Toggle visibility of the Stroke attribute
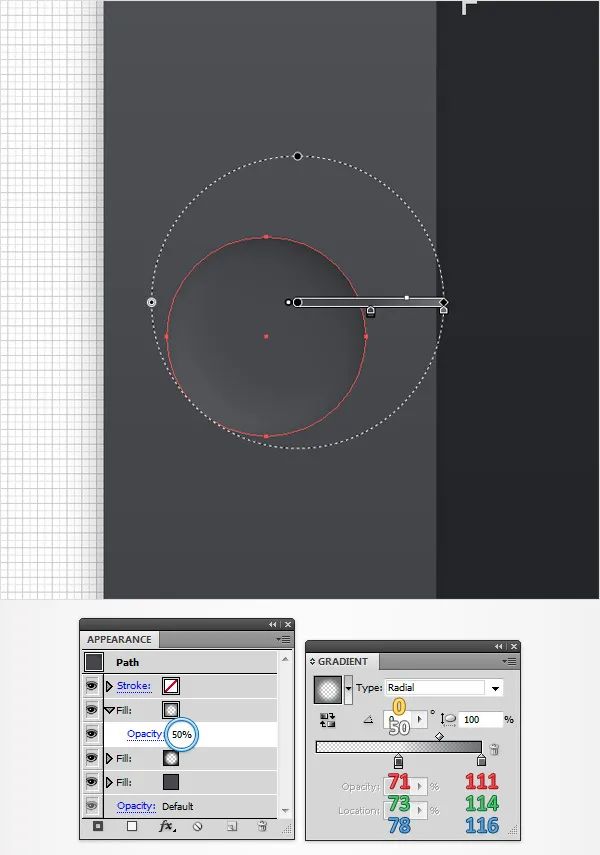 (x=92, y=686)
